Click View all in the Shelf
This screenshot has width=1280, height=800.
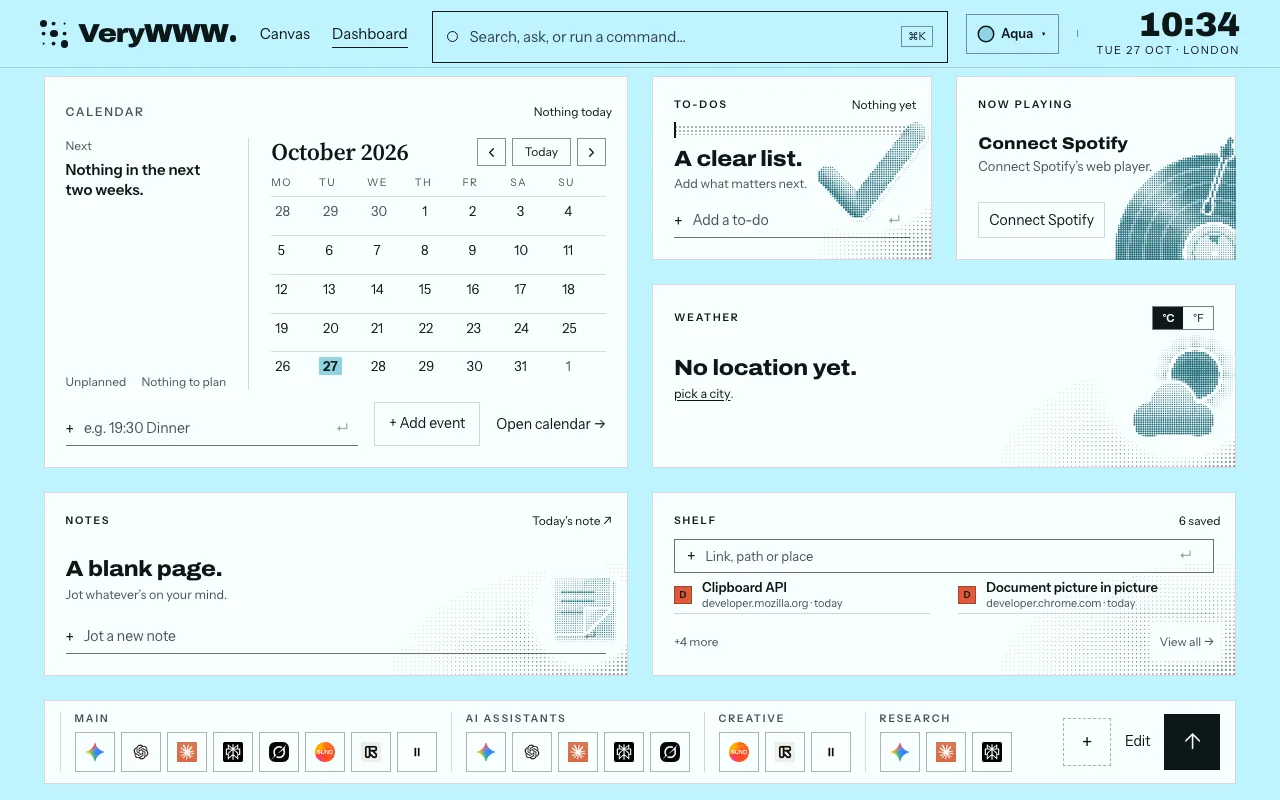pos(1186,642)
